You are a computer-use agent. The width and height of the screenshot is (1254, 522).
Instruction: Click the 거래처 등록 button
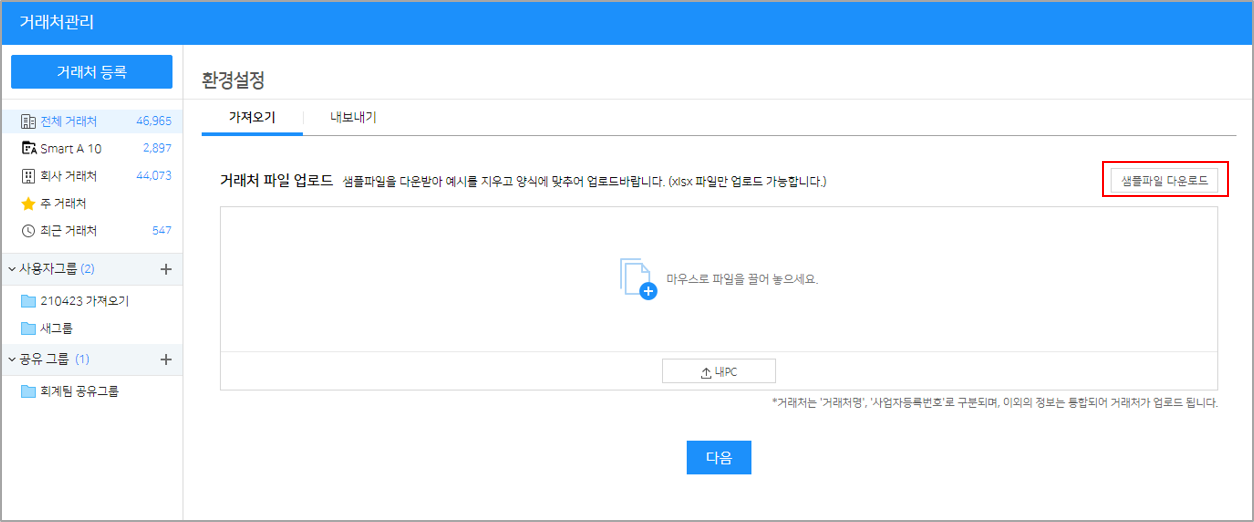pos(91,72)
